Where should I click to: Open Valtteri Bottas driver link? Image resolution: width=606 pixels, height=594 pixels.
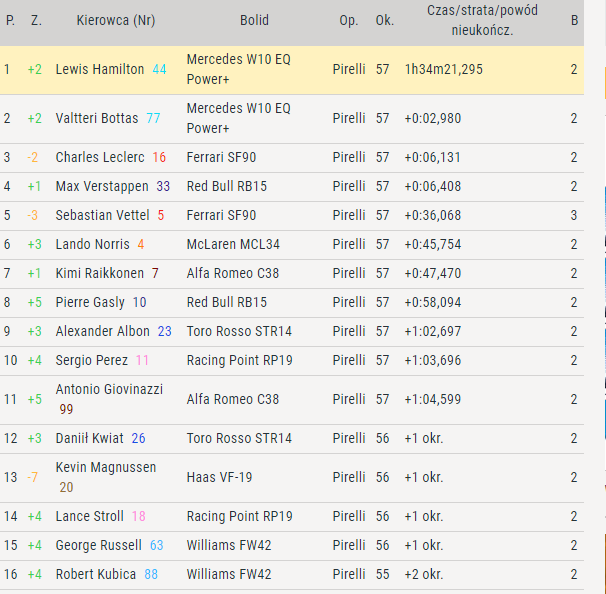coord(97,118)
